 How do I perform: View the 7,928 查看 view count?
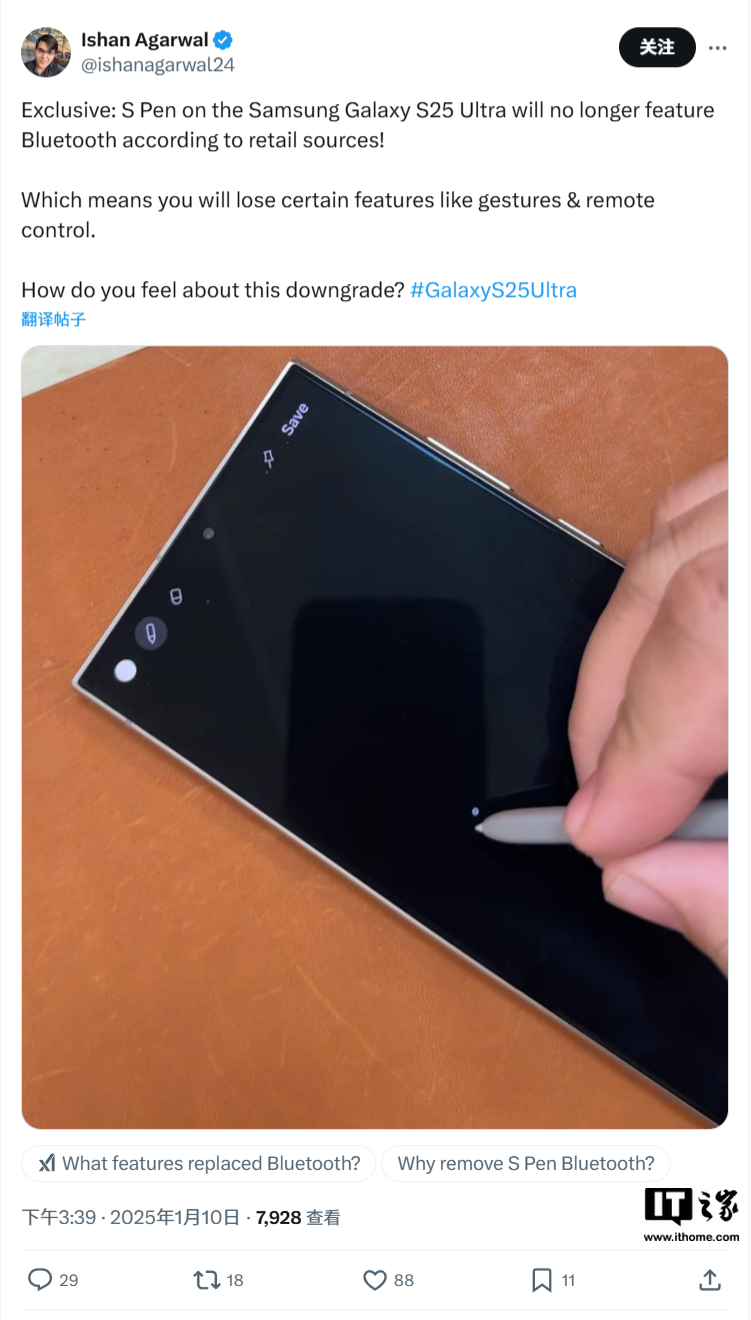(298, 1217)
